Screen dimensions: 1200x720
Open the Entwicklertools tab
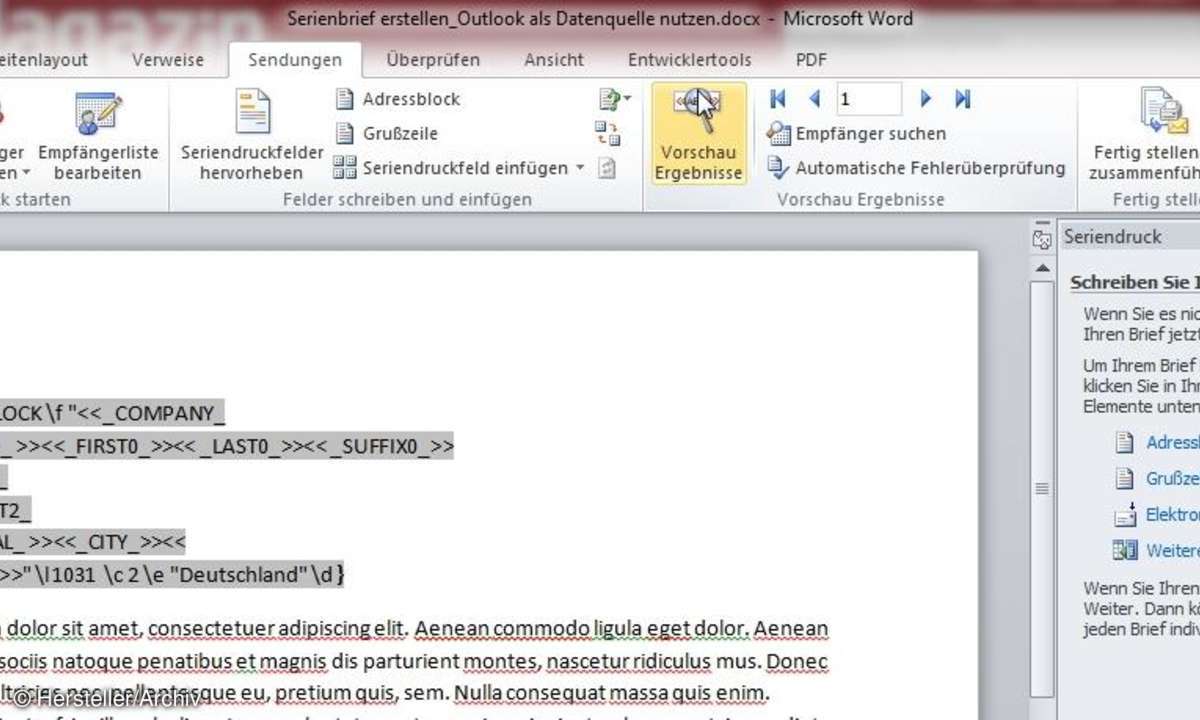coord(689,60)
